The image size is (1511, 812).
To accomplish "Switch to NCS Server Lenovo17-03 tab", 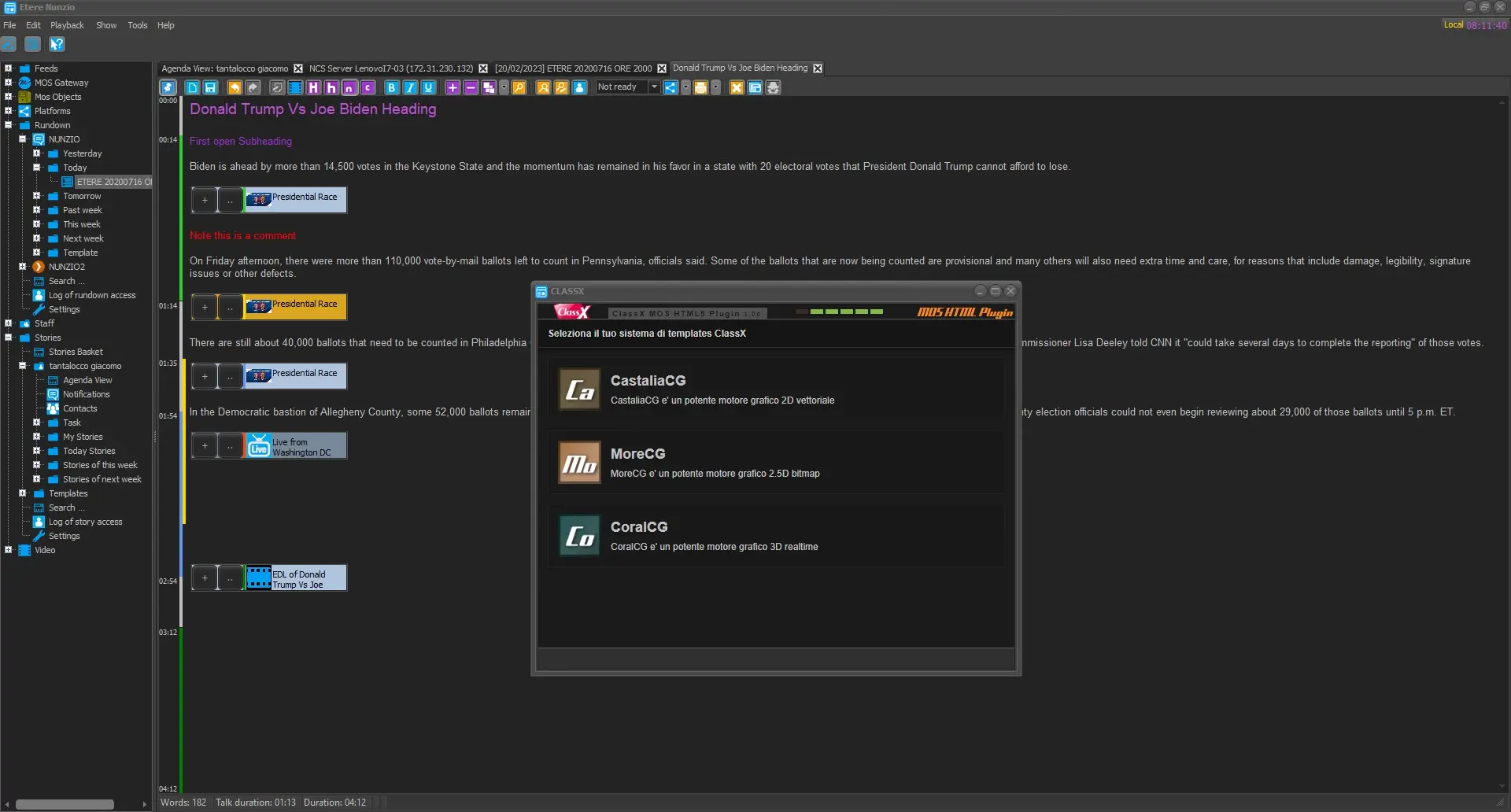I will [x=390, y=68].
